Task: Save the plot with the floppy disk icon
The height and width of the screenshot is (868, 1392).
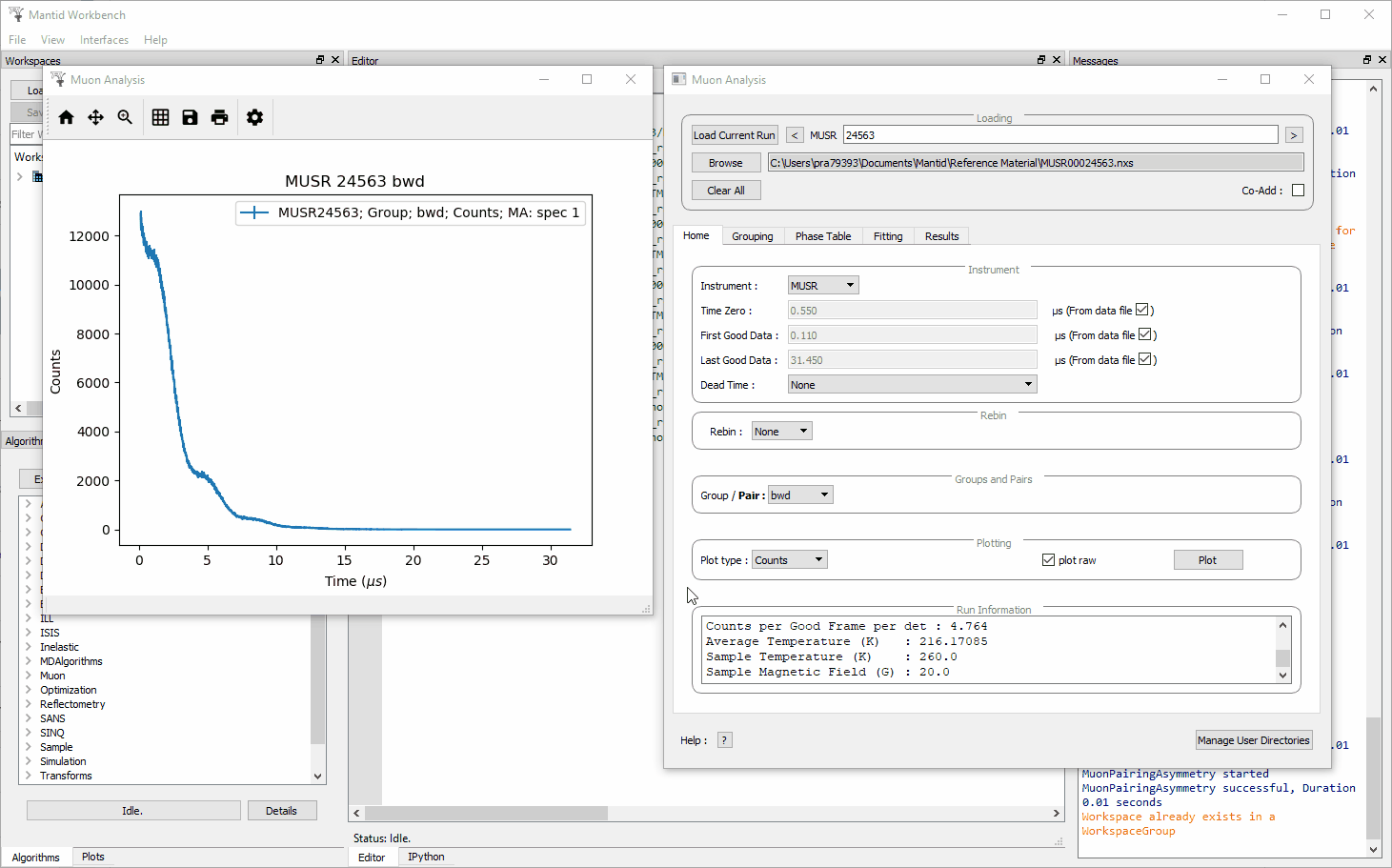Action: [190, 117]
